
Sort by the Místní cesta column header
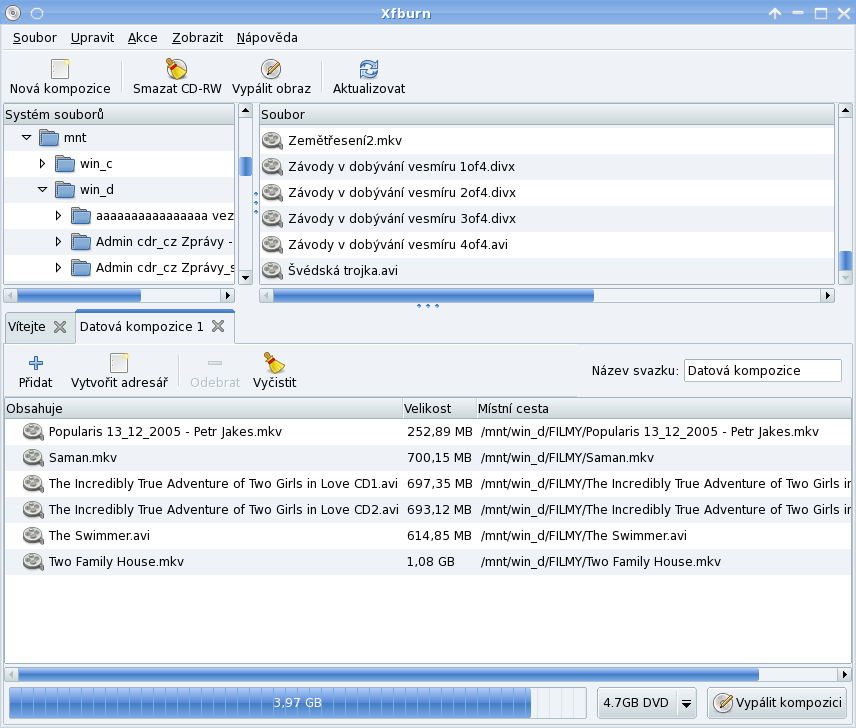[x=664, y=409]
